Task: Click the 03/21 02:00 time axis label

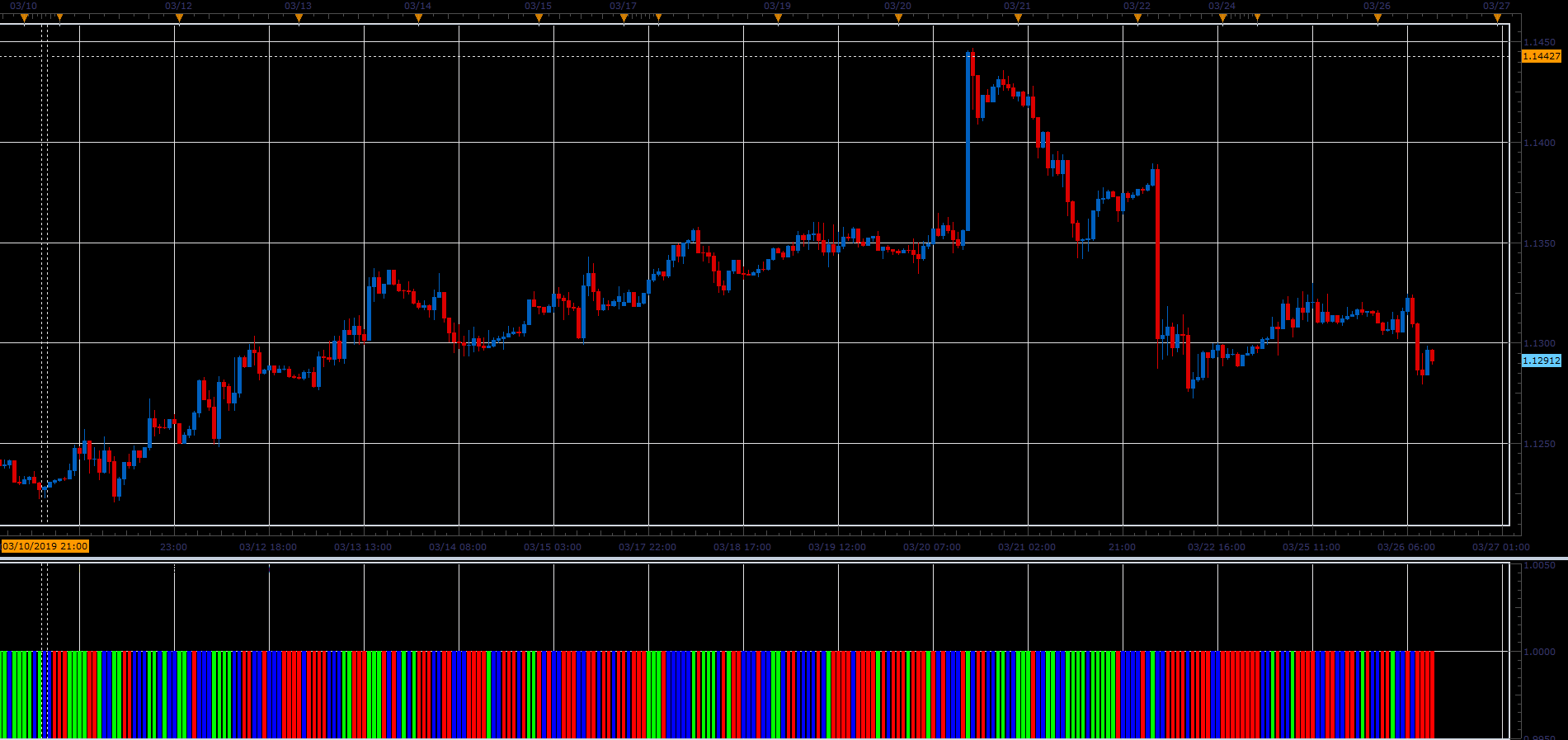Action: [1027, 547]
